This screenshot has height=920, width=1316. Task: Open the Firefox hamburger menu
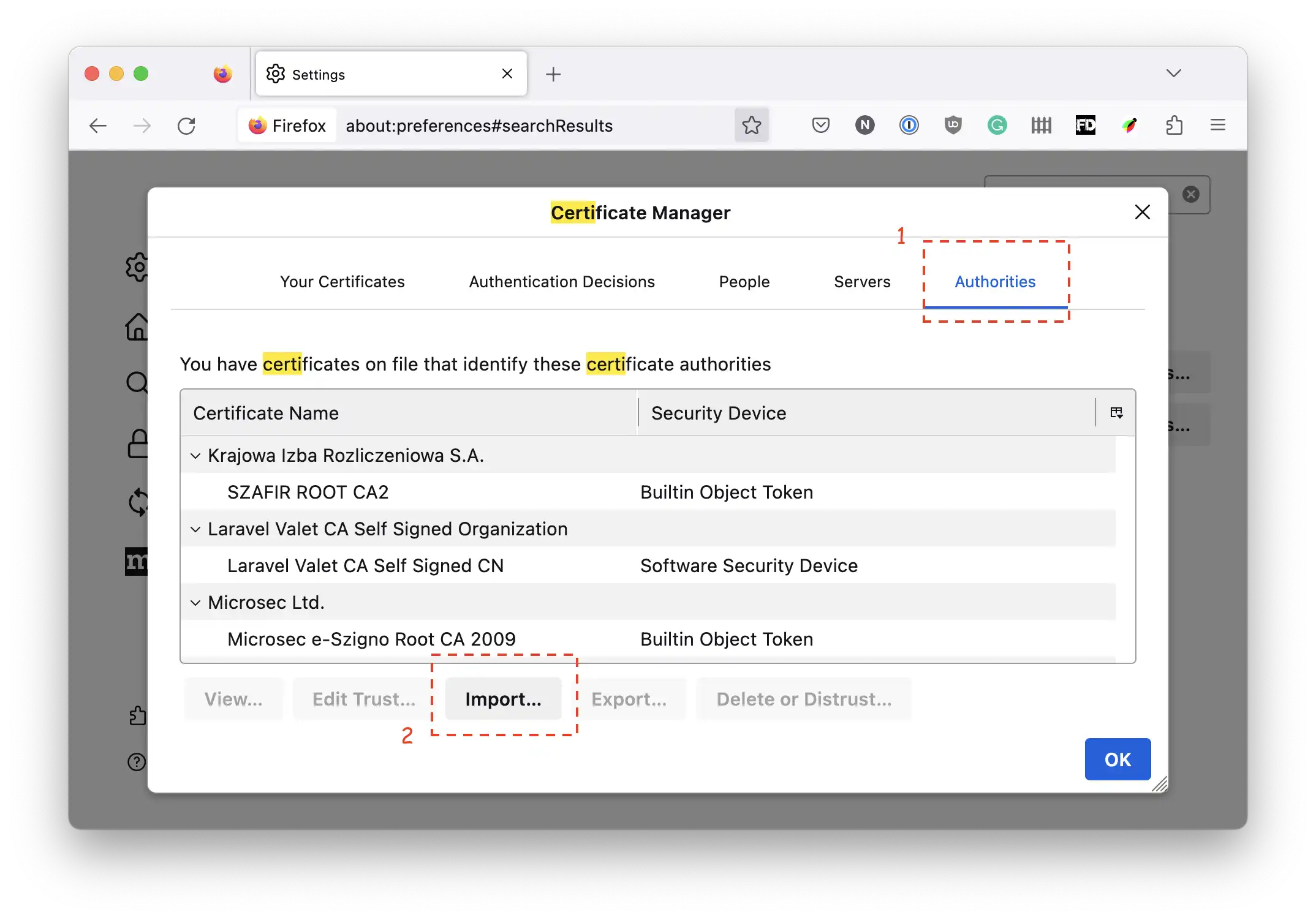[1218, 126]
